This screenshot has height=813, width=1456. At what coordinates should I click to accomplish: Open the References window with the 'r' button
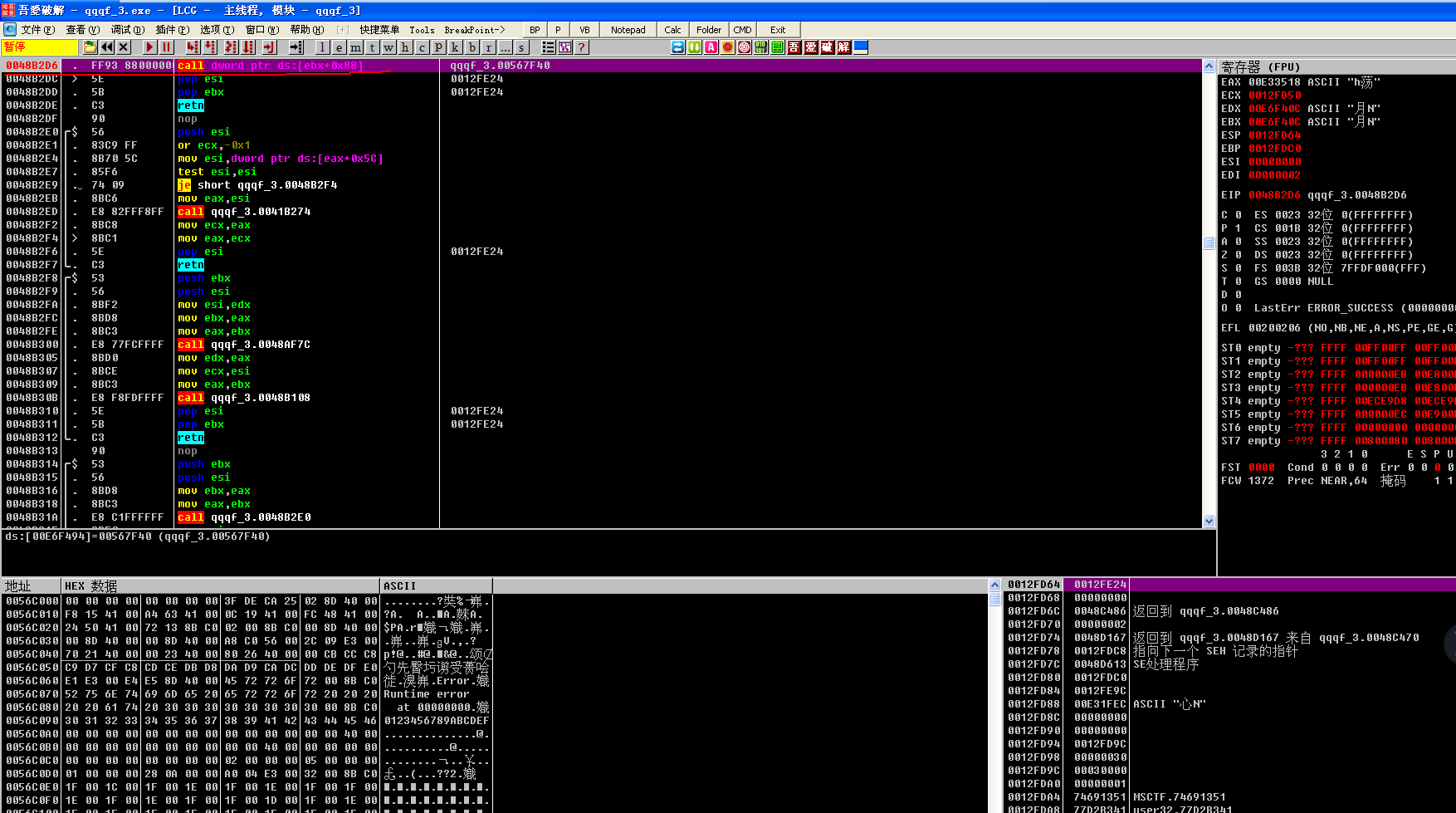(488, 47)
